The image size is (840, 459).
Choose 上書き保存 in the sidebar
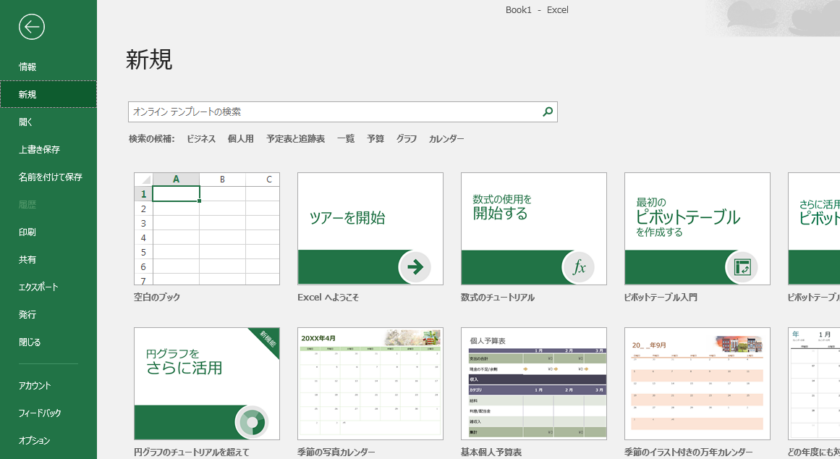(x=39, y=149)
